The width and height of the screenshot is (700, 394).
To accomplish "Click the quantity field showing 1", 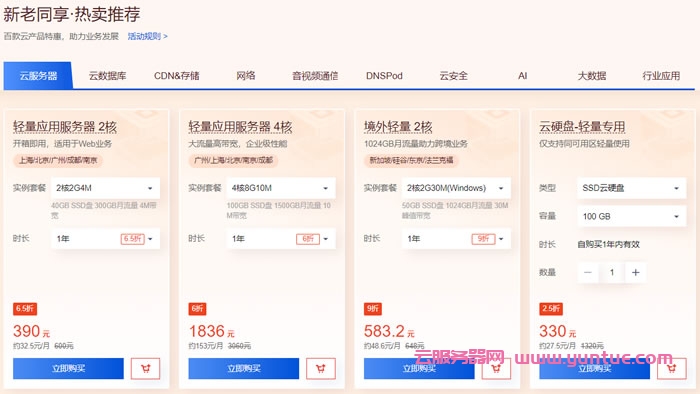I will click(x=612, y=272).
